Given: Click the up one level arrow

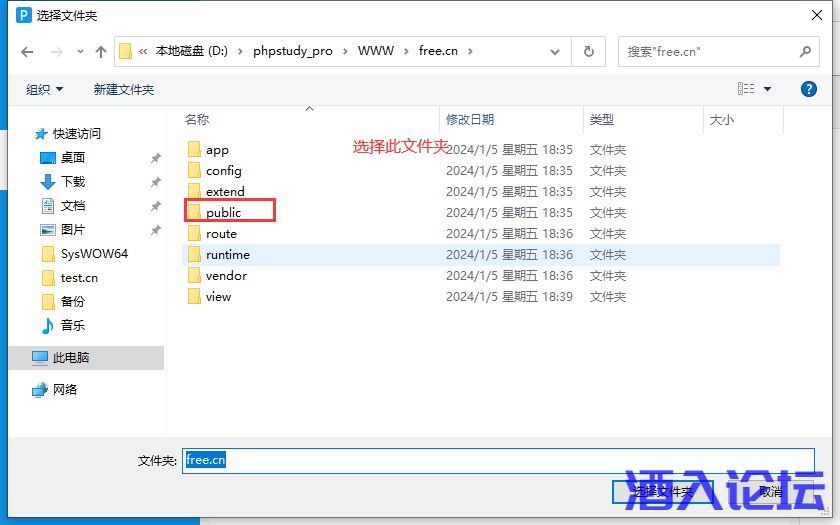Looking at the screenshot, I should point(100,52).
